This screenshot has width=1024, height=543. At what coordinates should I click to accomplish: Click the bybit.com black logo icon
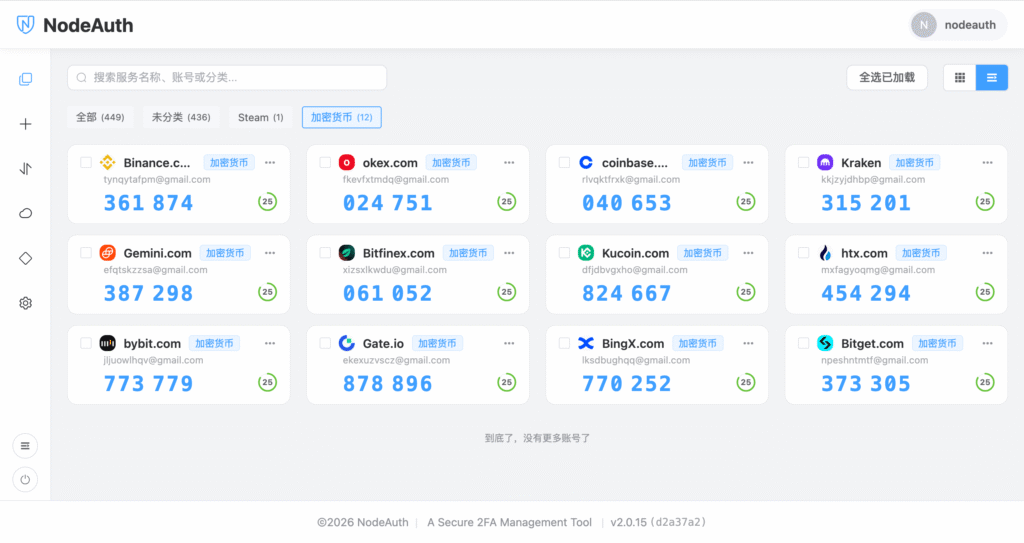tap(108, 343)
